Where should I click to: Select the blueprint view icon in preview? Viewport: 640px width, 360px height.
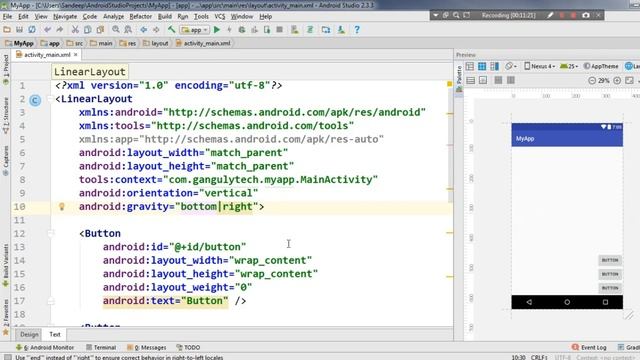point(482,66)
